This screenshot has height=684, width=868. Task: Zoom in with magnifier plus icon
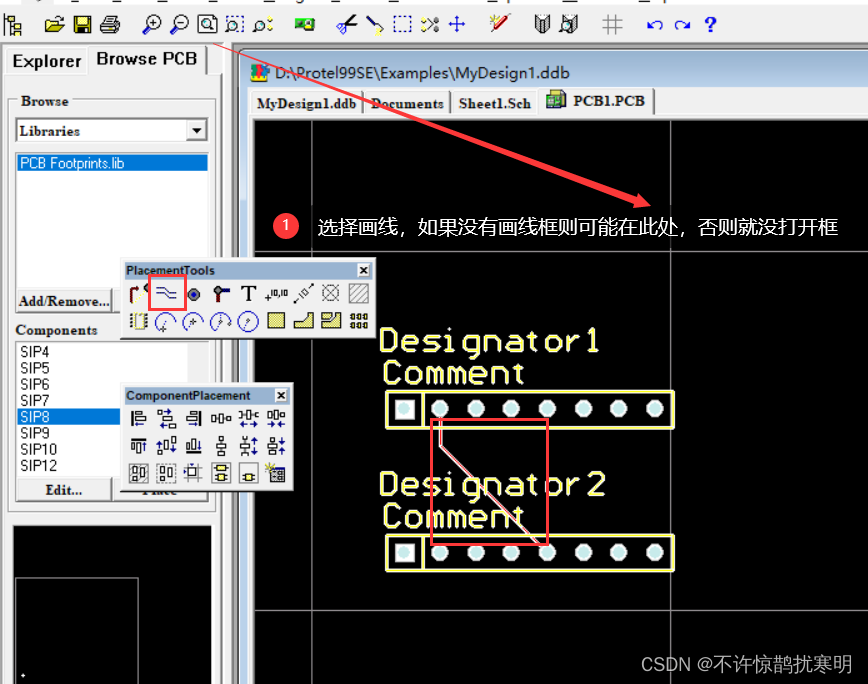coord(151,24)
